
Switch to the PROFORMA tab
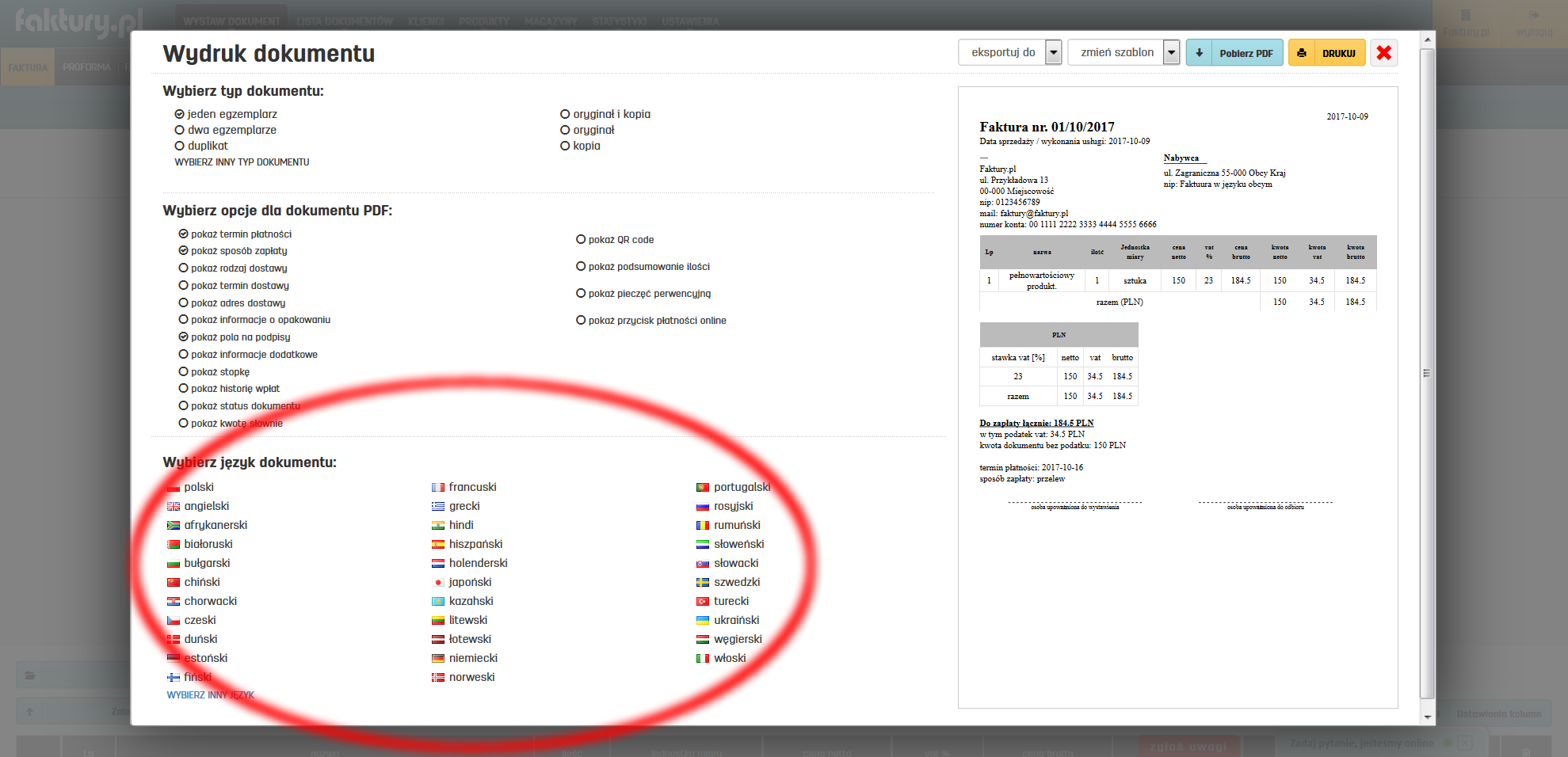(87, 67)
